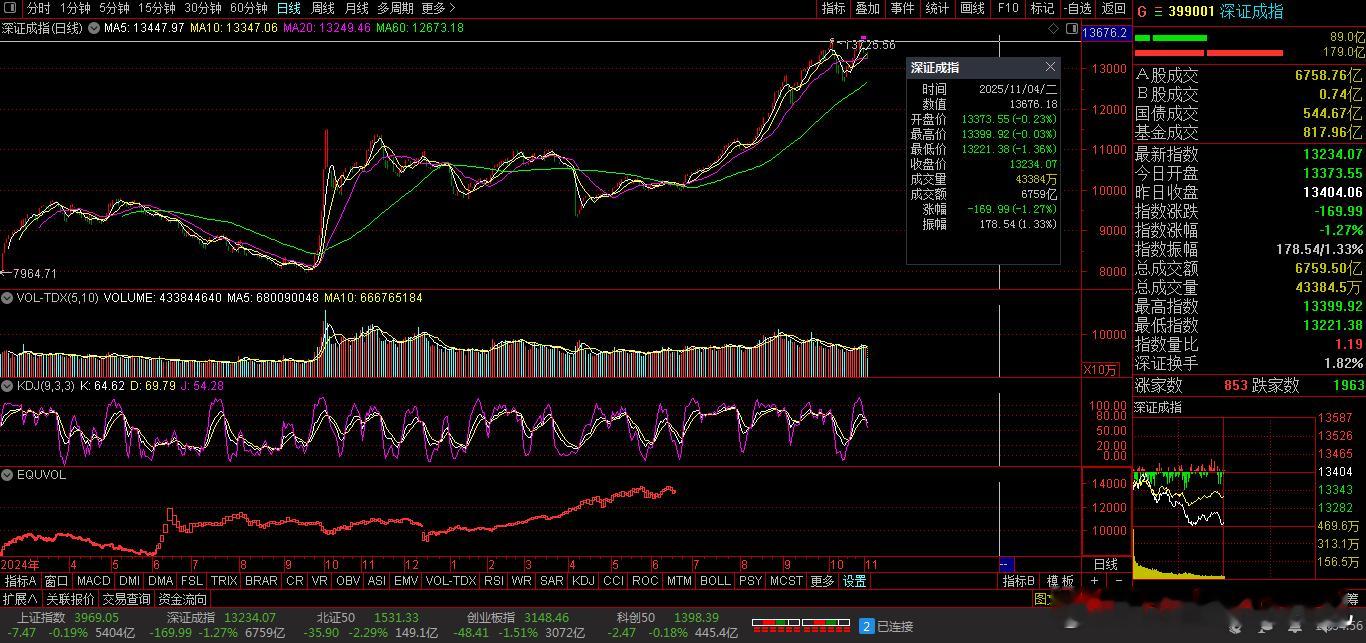Select 60分钟 period
The height and width of the screenshot is (643, 1366).
249,8
